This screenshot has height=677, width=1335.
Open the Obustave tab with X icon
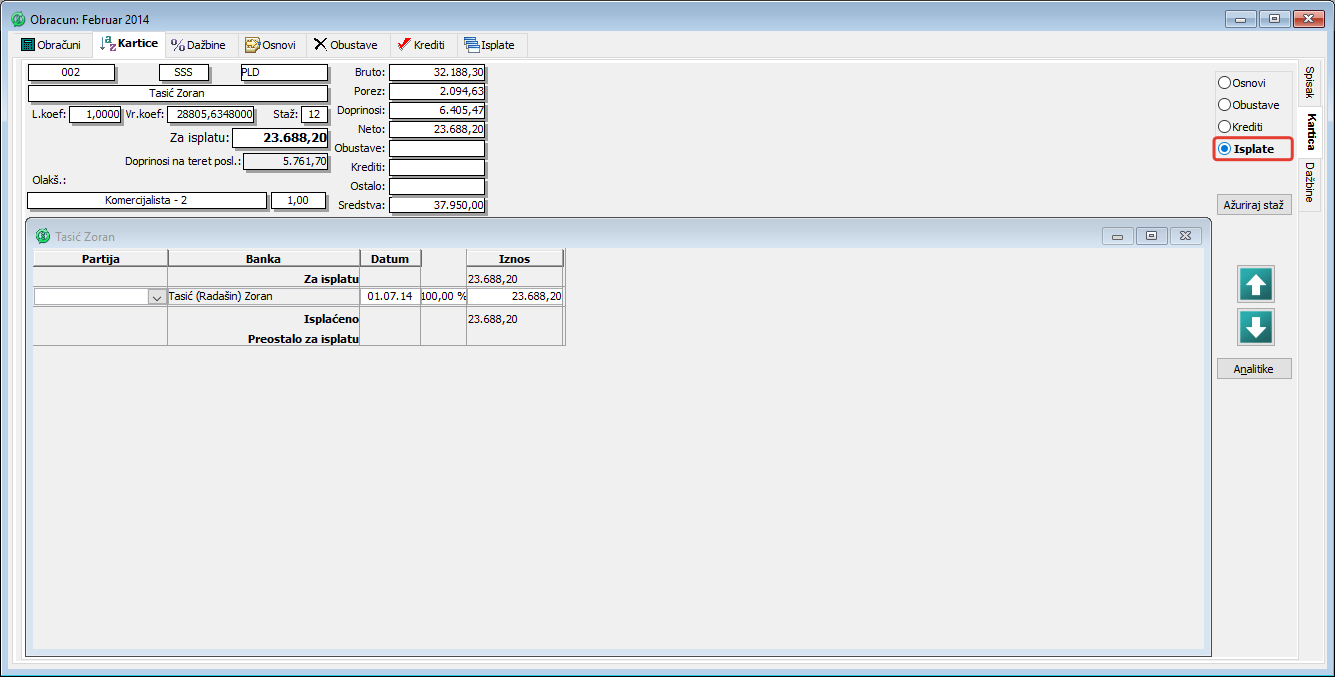click(x=346, y=45)
